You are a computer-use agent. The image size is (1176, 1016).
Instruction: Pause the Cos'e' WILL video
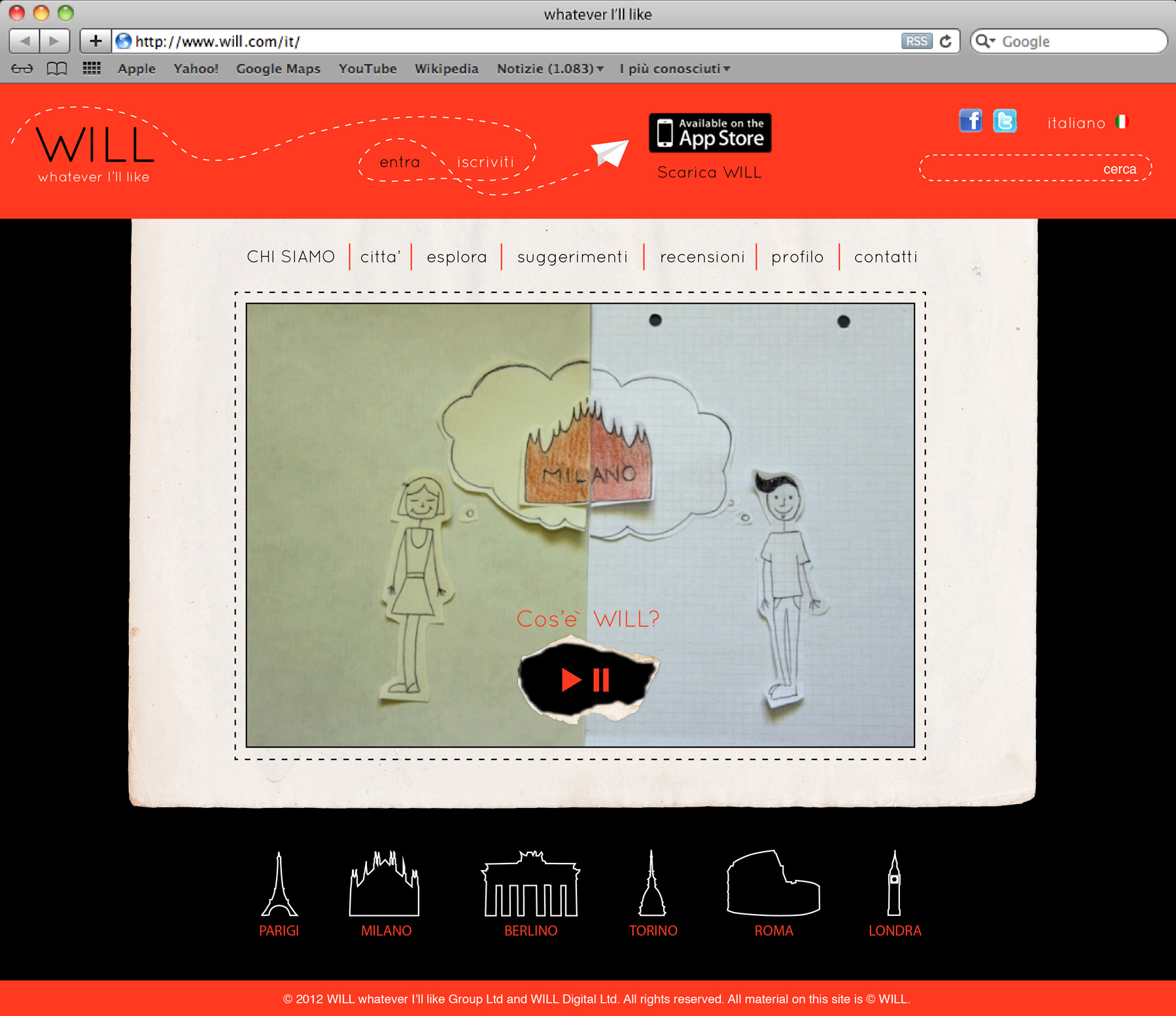click(x=601, y=680)
